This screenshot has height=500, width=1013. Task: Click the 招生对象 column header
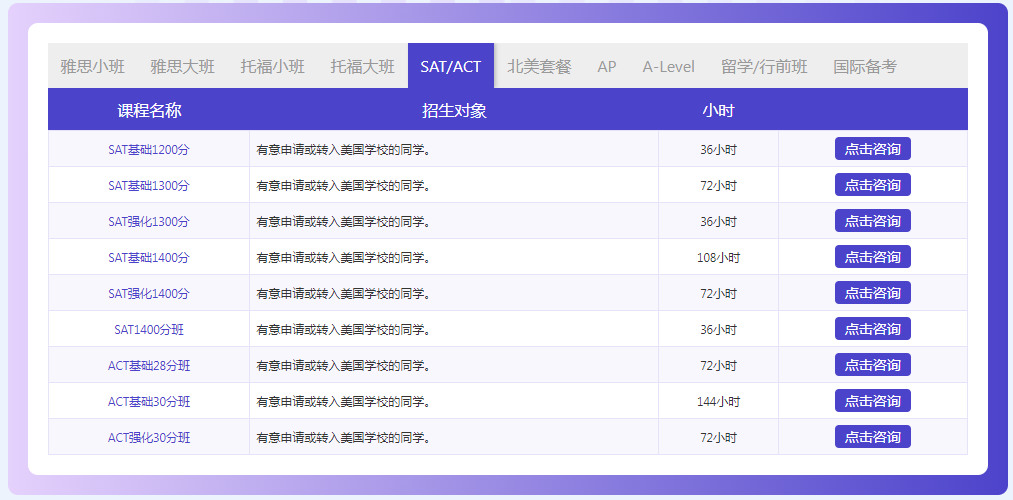click(454, 110)
